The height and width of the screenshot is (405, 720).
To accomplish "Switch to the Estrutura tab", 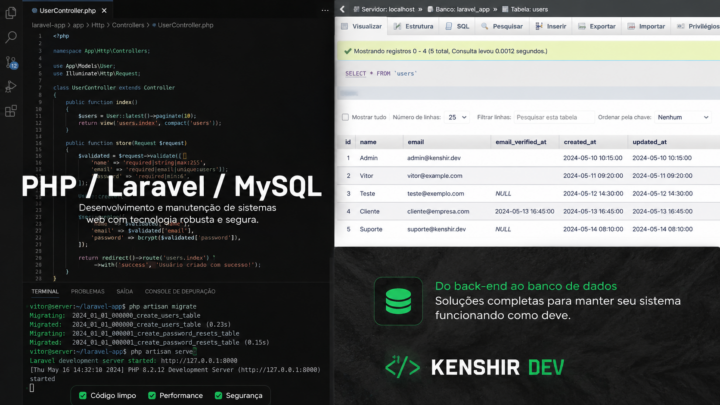I will tap(414, 26).
